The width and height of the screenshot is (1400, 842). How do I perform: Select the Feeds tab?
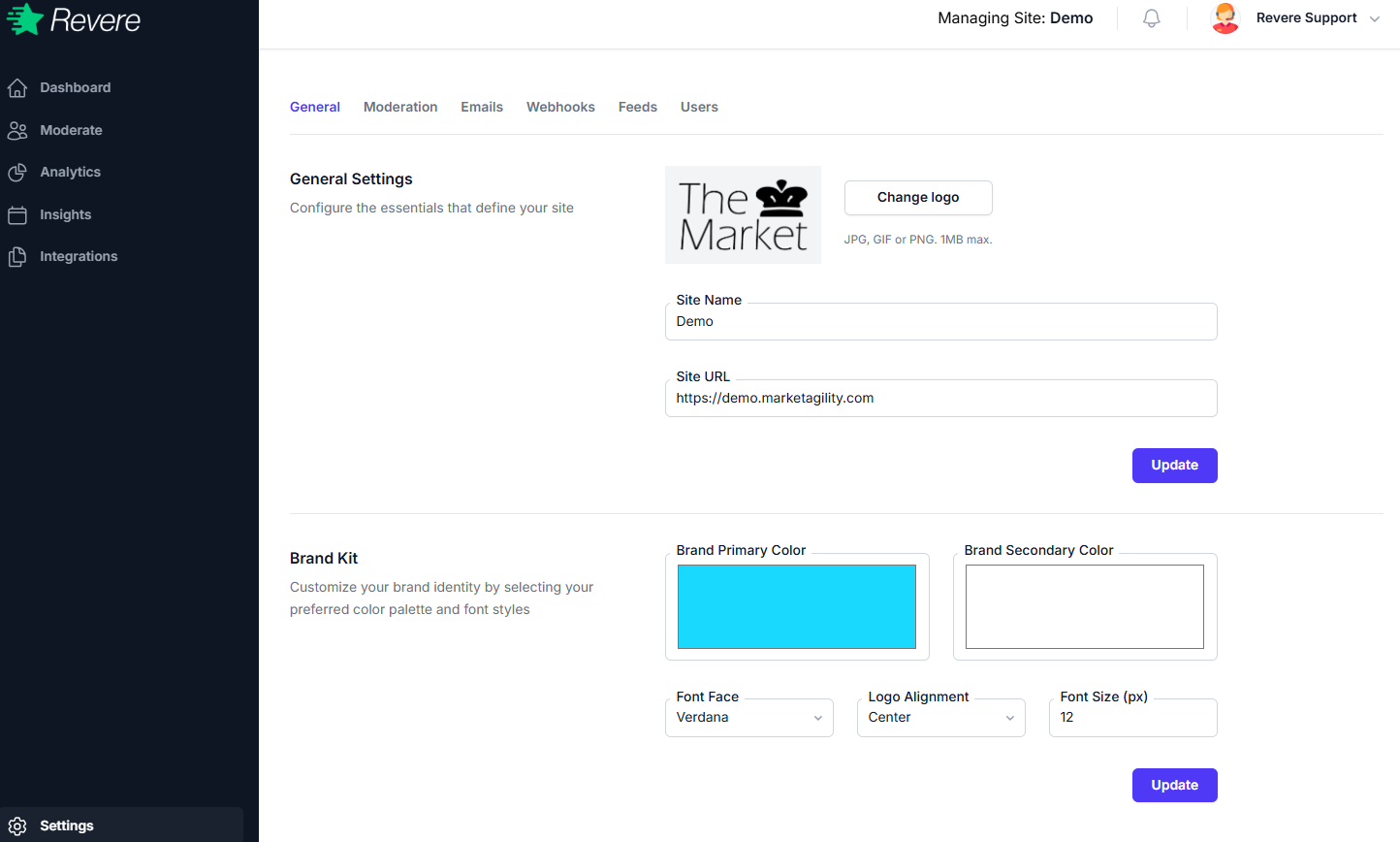tap(637, 107)
